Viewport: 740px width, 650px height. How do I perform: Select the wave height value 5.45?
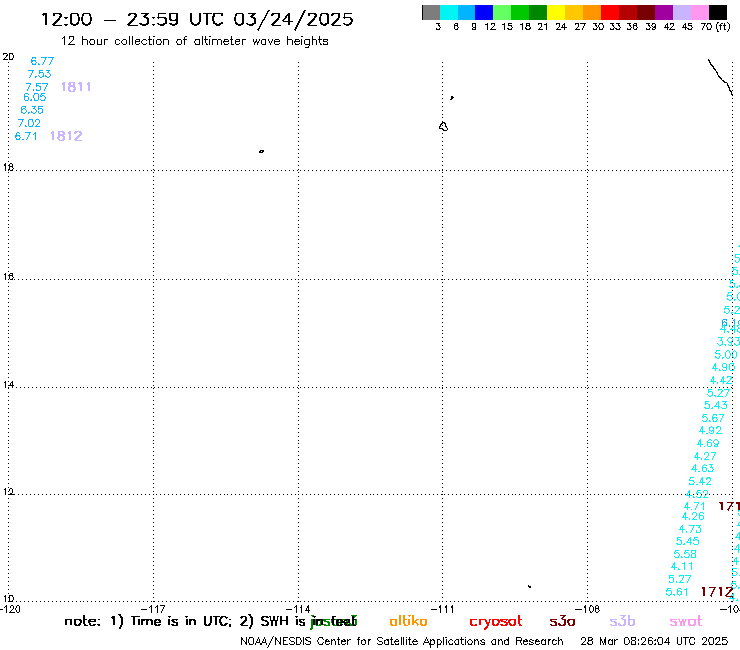pos(688,541)
